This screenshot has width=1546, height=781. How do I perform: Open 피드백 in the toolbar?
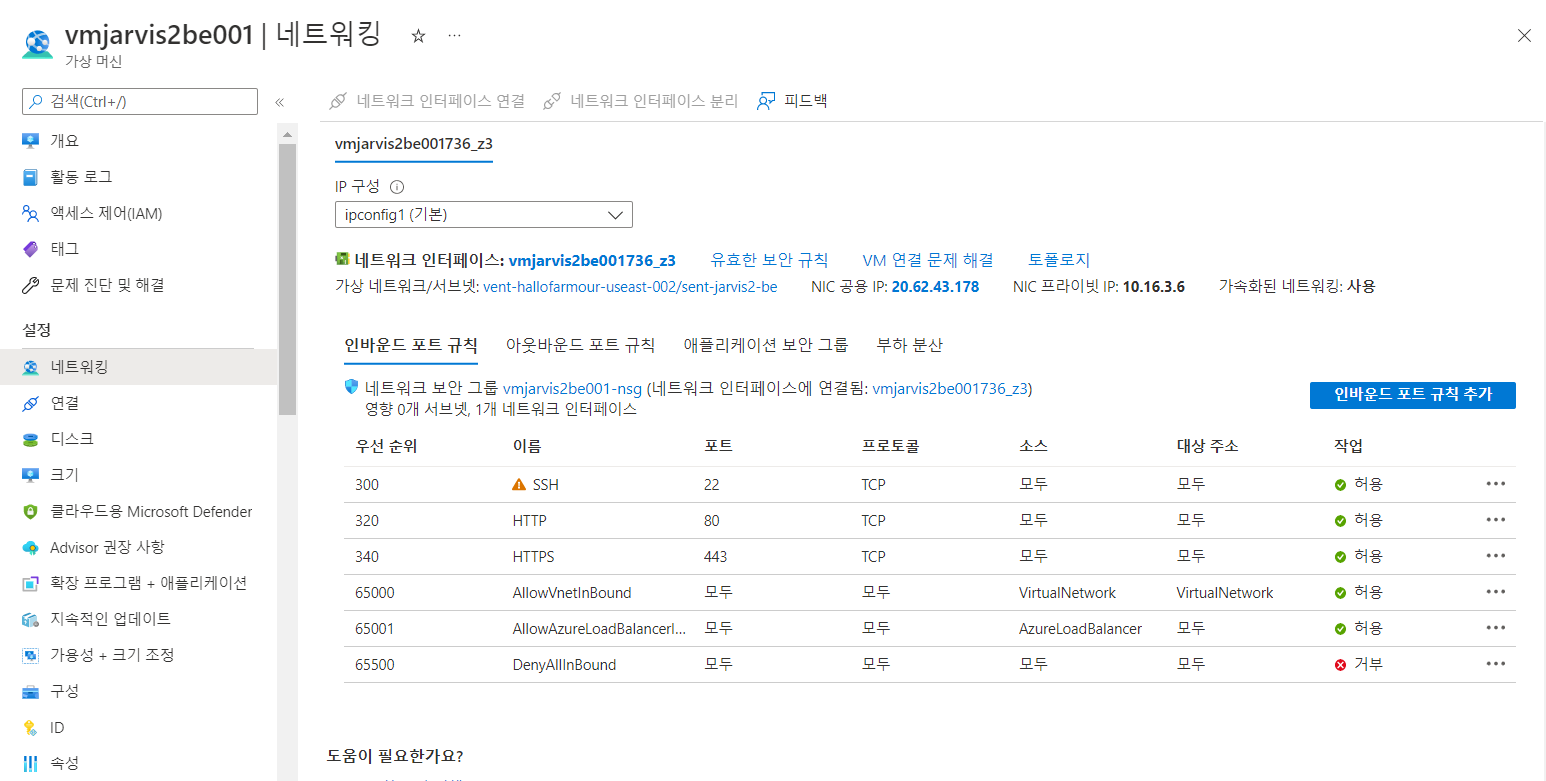792,101
